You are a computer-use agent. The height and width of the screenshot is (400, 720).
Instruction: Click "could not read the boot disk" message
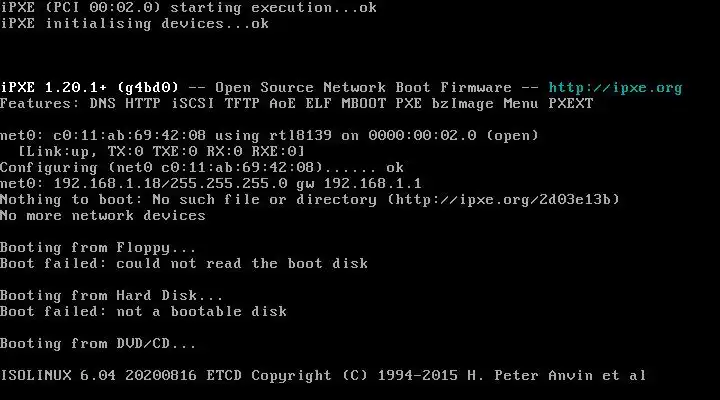click(x=242, y=263)
